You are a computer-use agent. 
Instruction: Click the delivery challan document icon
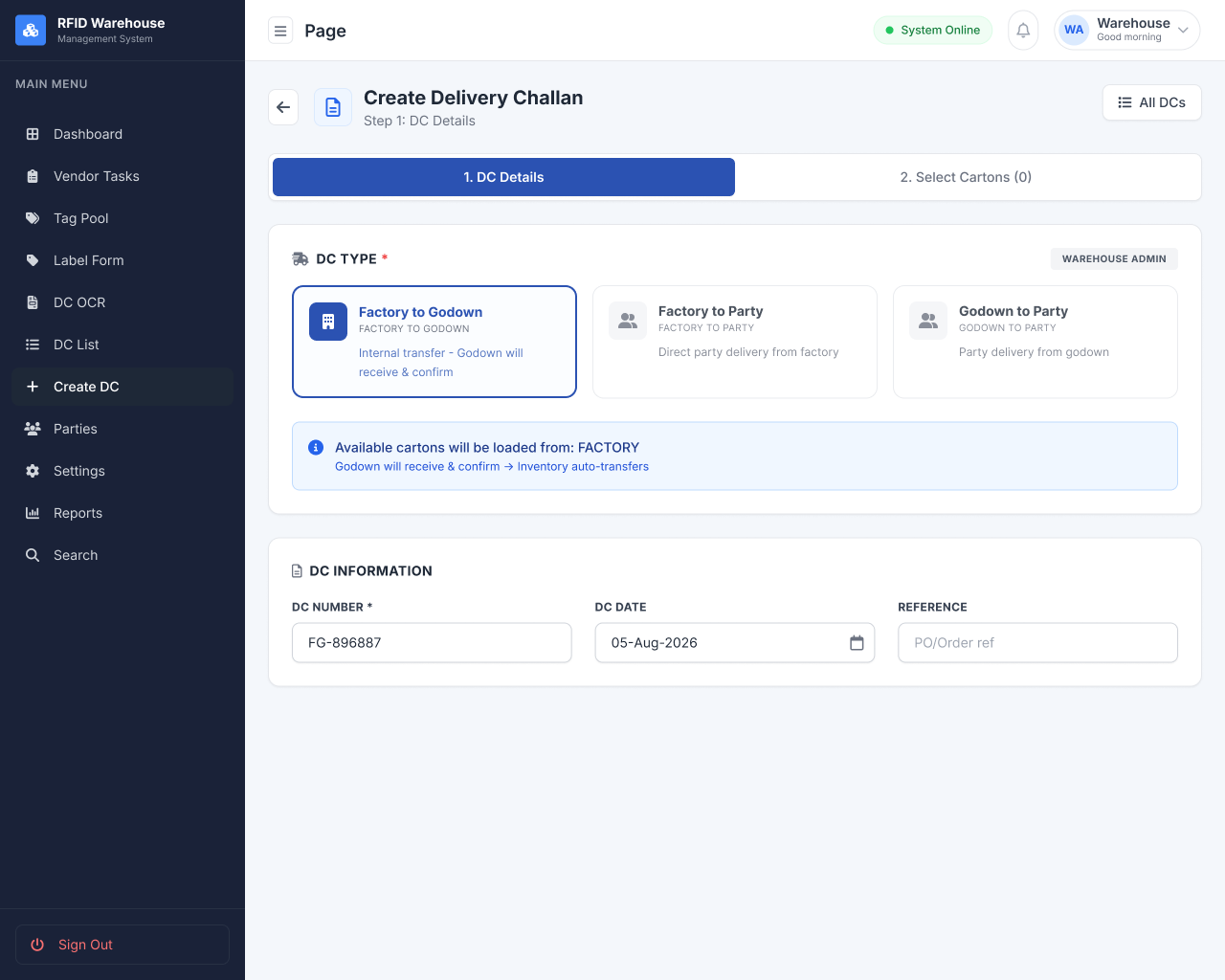click(333, 107)
